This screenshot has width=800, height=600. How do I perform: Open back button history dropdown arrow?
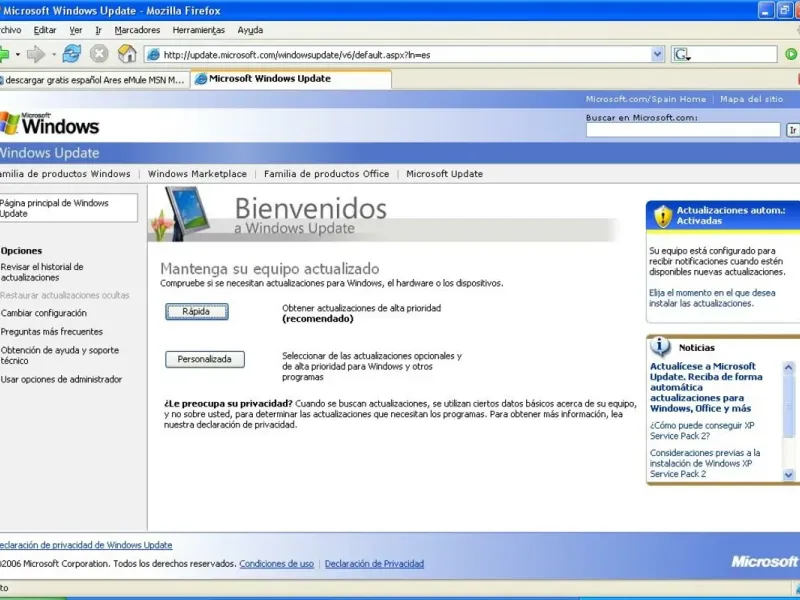pyautogui.click(x=17, y=54)
